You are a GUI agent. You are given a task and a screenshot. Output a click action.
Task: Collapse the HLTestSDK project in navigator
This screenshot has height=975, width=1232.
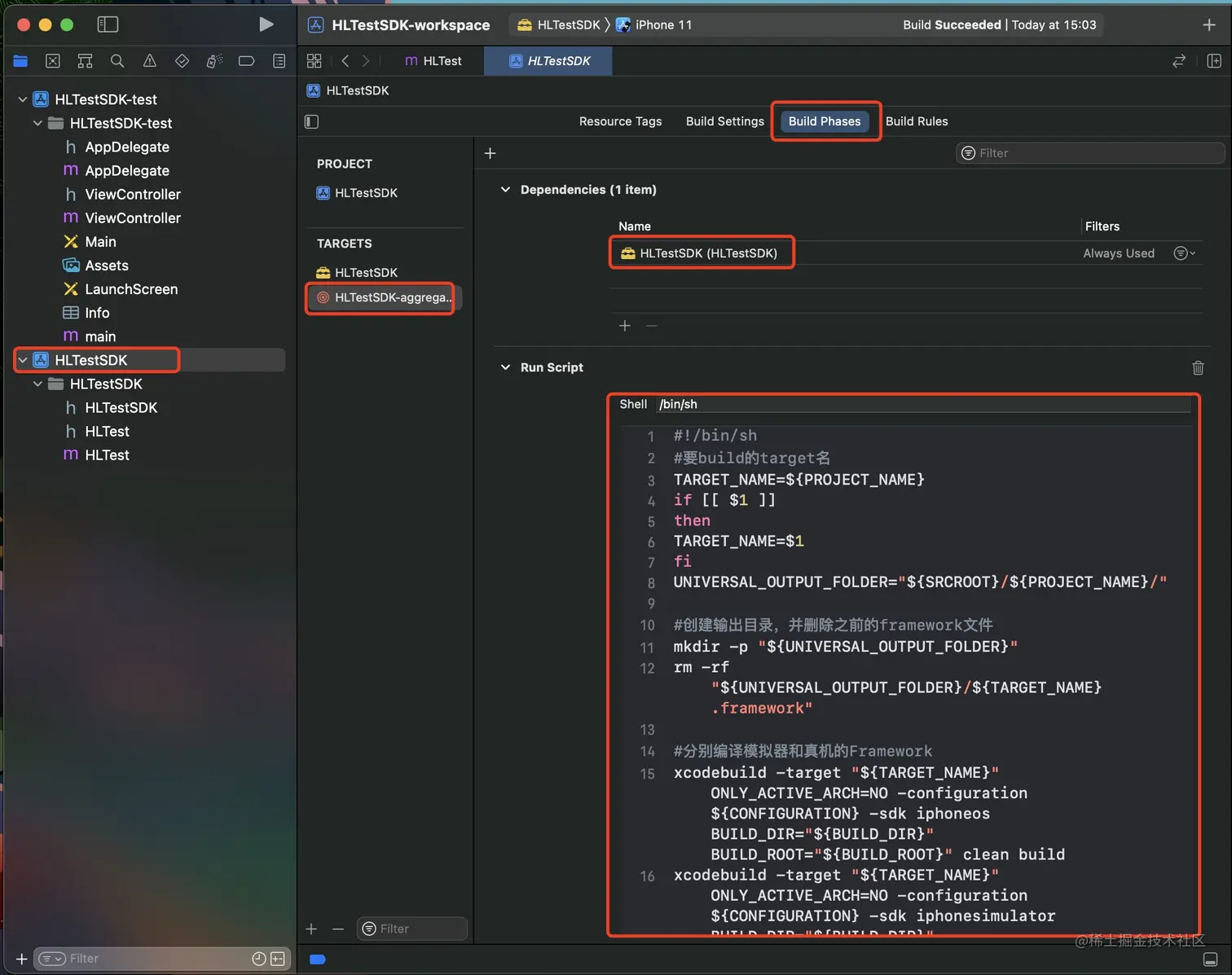[x=23, y=360]
